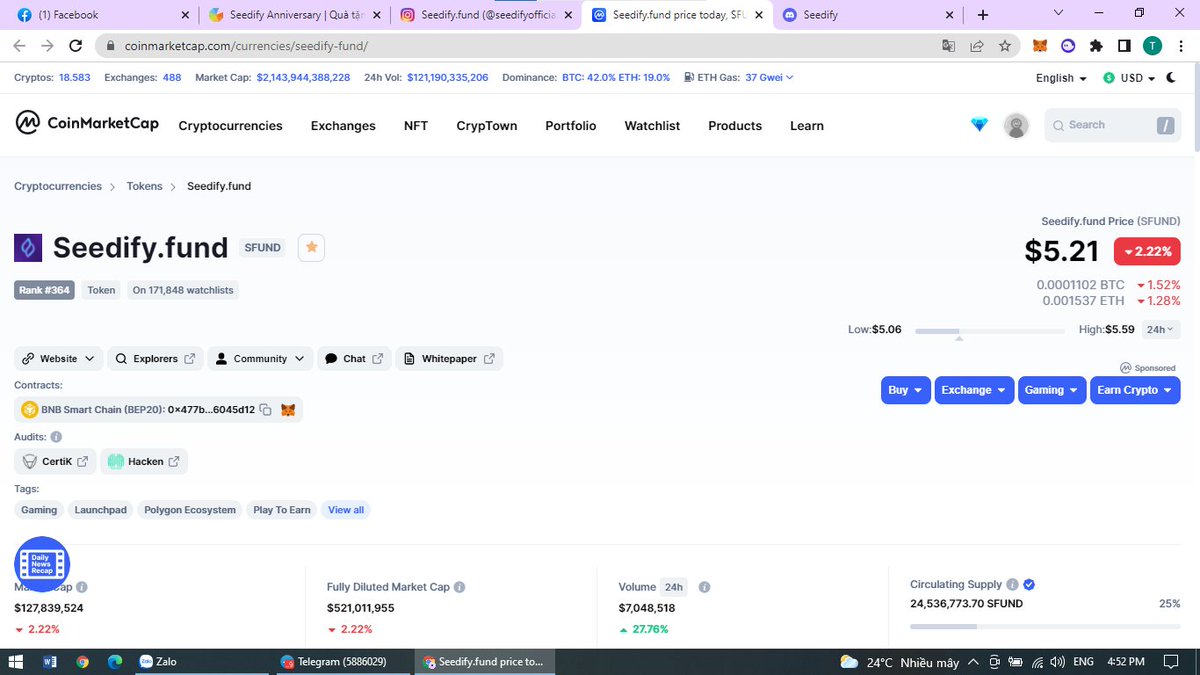Click Windows Start button
The height and width of the screenshot is (675, 1200).
(16, 662)
